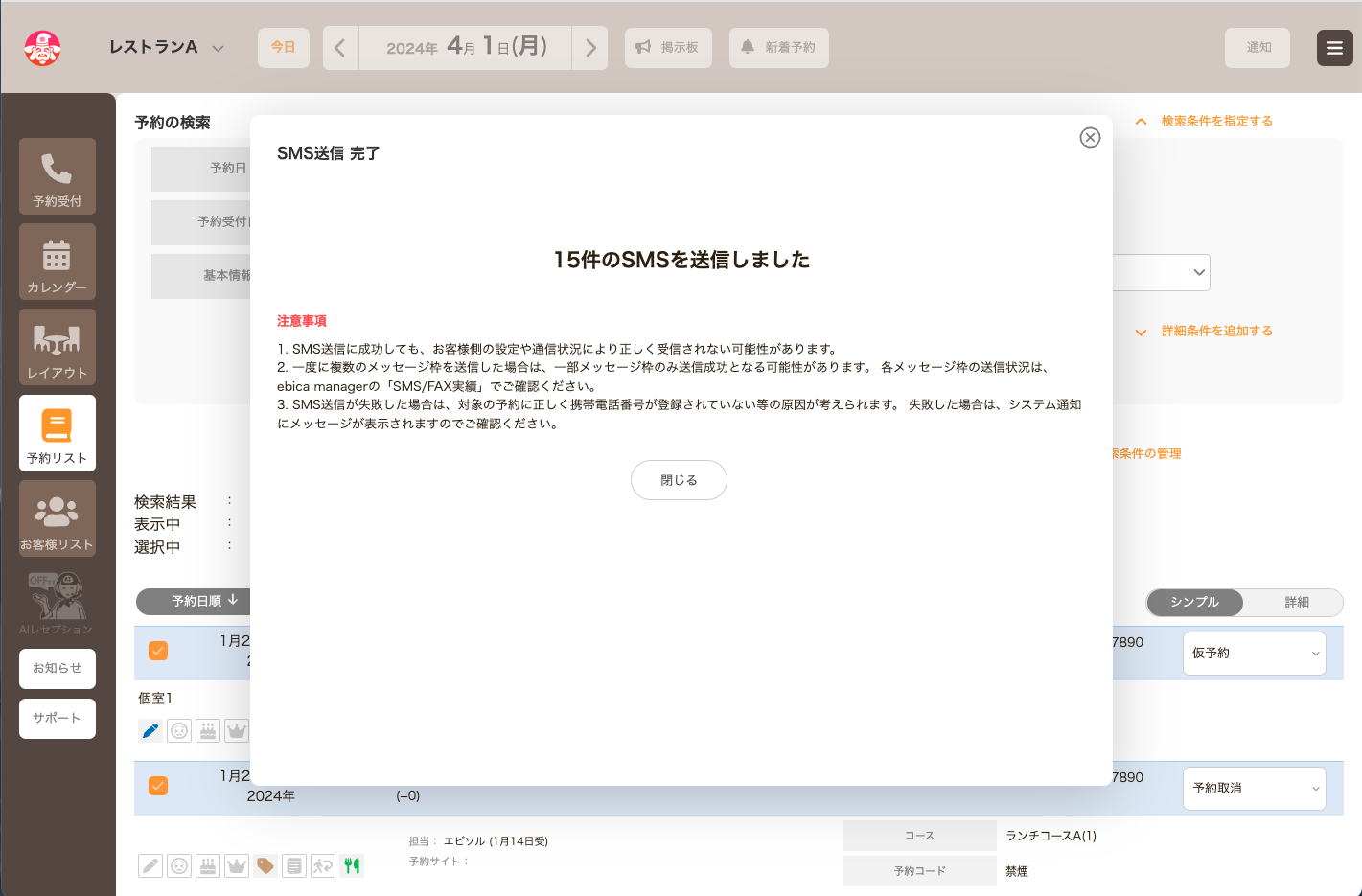Open the 掲示板 bulletin board
This screenshot has height=896, width=1362.
click(668, 47)
